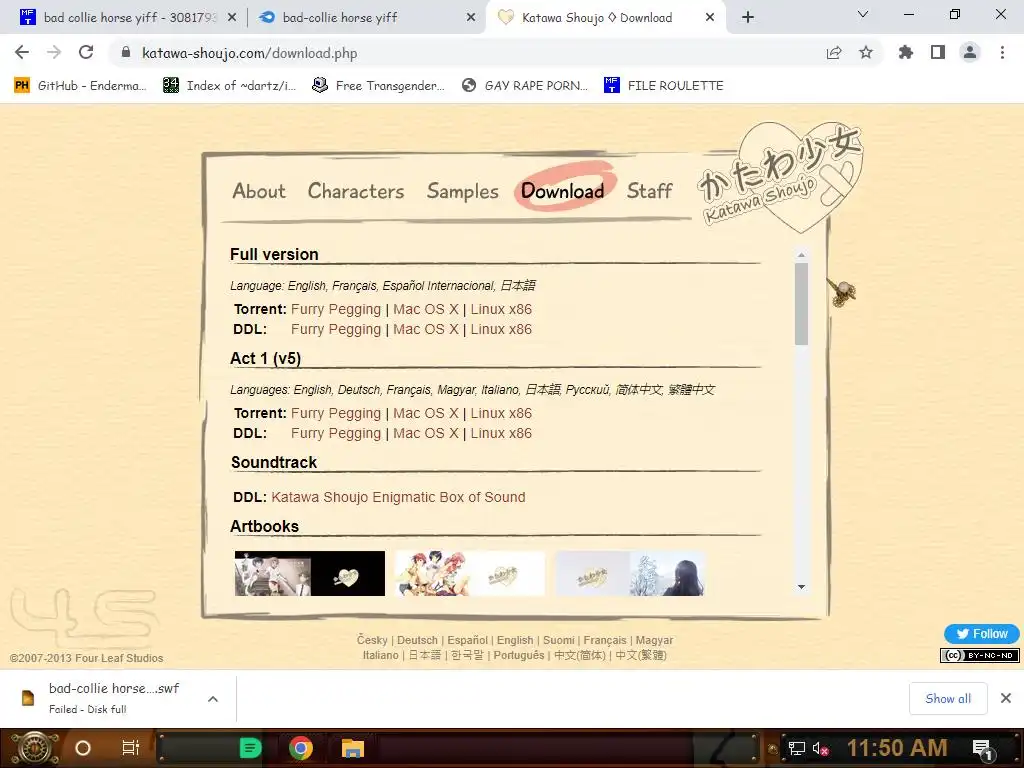
Task: Click the muted volume tray icon
Action: pyautogui.click(x=820, y=749)
